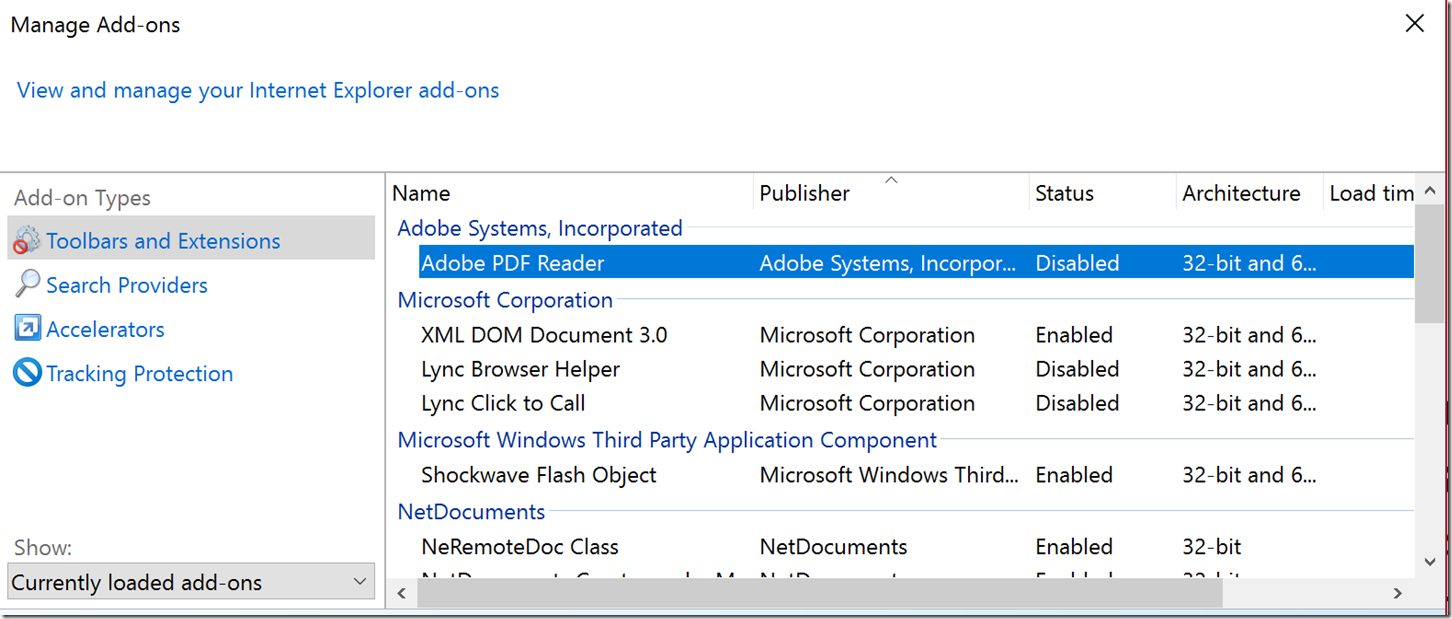This screenshot has height=619, width=1452.
Task: Click the NetDocuments publisher cell of NeRemoteDoc Class
Action: [x=833, y=547]
